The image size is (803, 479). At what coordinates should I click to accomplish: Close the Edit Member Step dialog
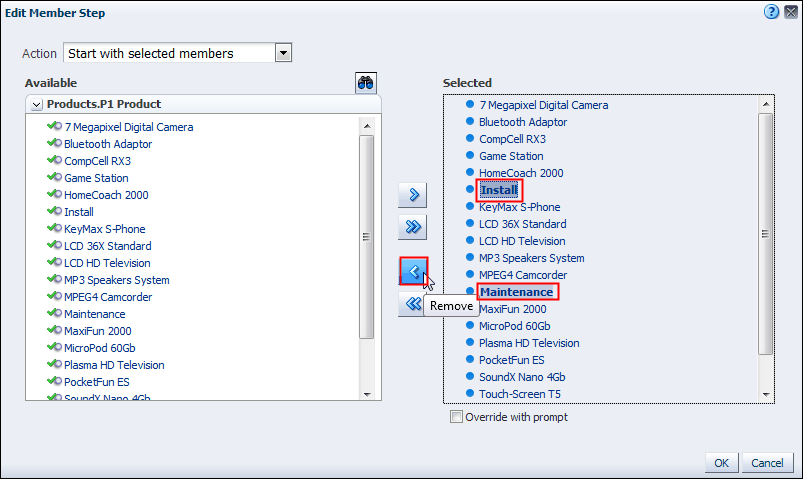(789, 12)
